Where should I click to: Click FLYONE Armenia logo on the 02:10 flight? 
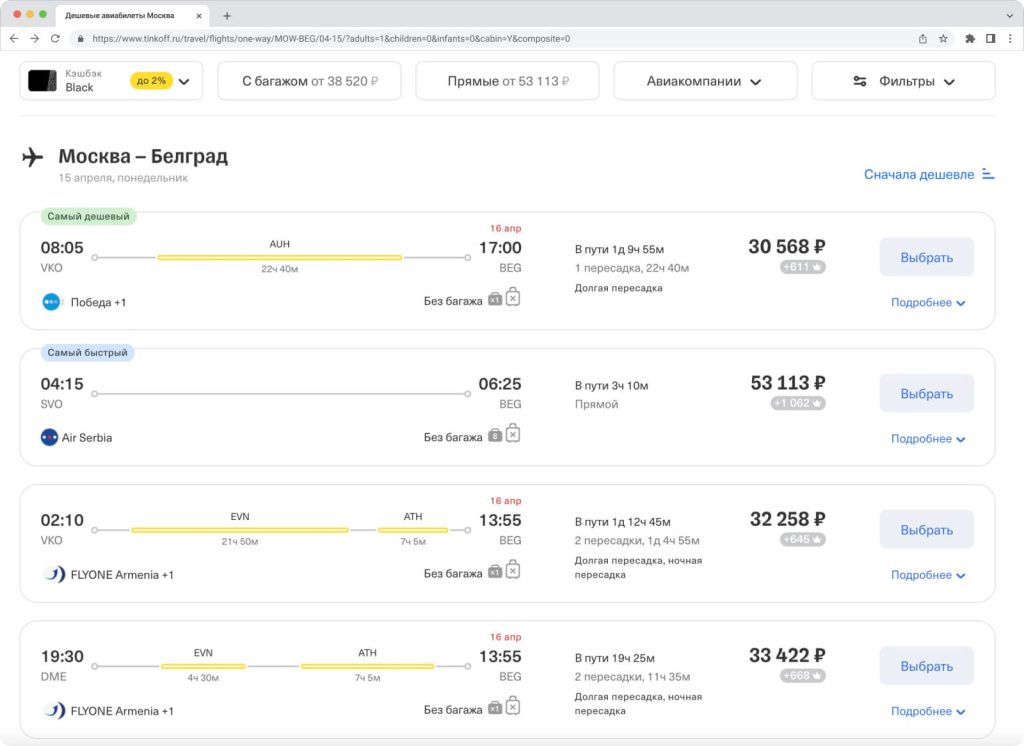54,574
